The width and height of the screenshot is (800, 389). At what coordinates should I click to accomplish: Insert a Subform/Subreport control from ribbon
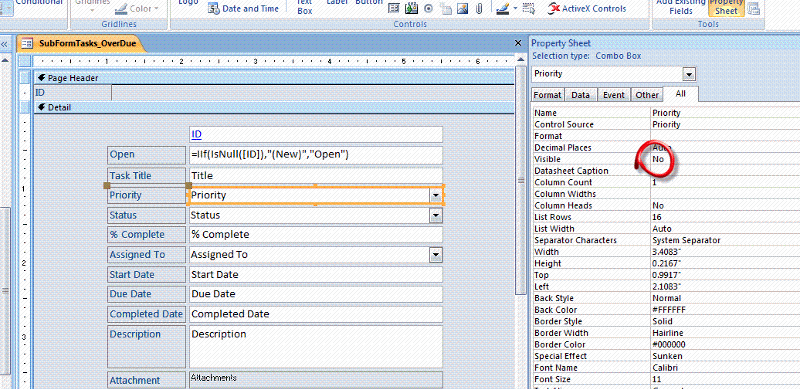(x=394, y=8)
